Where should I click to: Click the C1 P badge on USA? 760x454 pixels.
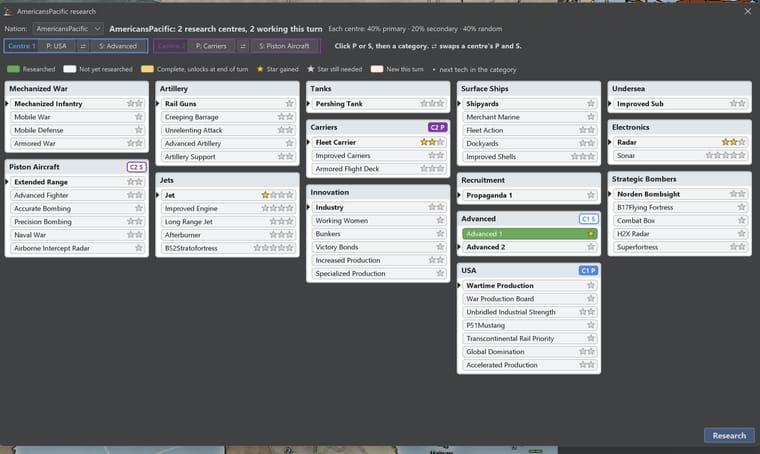(588, 271)
